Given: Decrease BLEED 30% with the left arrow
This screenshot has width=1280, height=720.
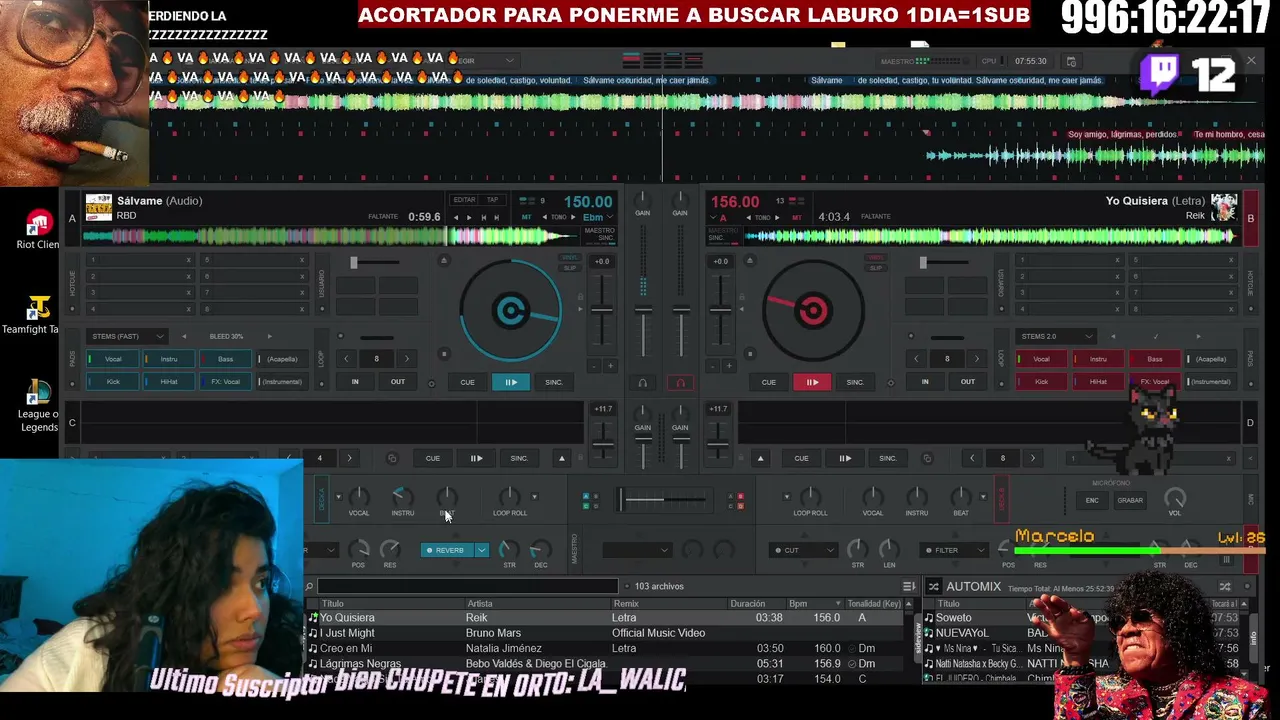Looking at the screenshot, I should 185,336.
